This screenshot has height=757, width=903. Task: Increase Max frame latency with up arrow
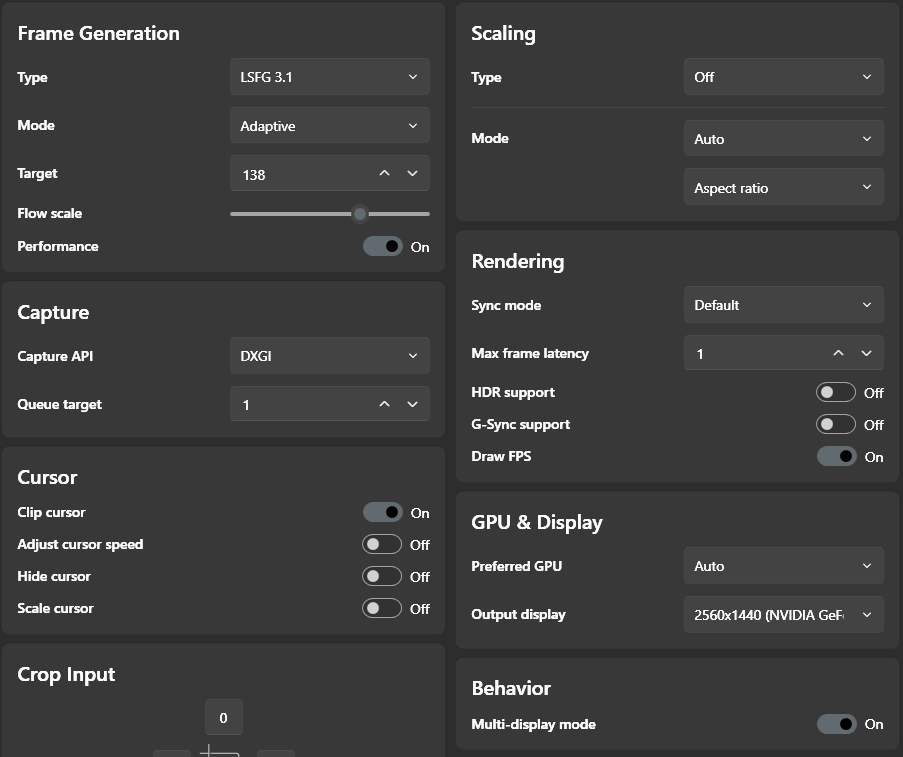839,353
